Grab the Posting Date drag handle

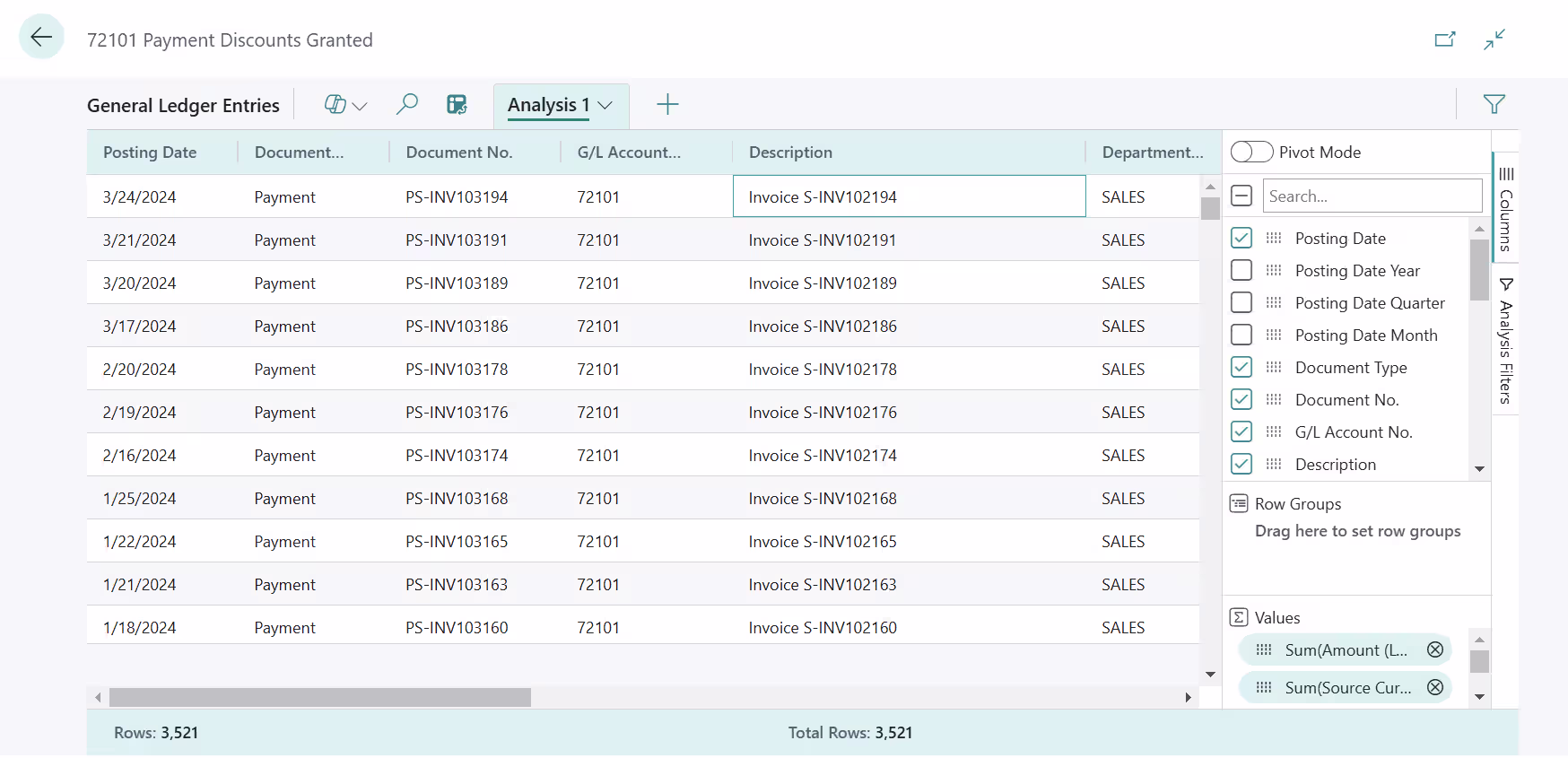1274,239
